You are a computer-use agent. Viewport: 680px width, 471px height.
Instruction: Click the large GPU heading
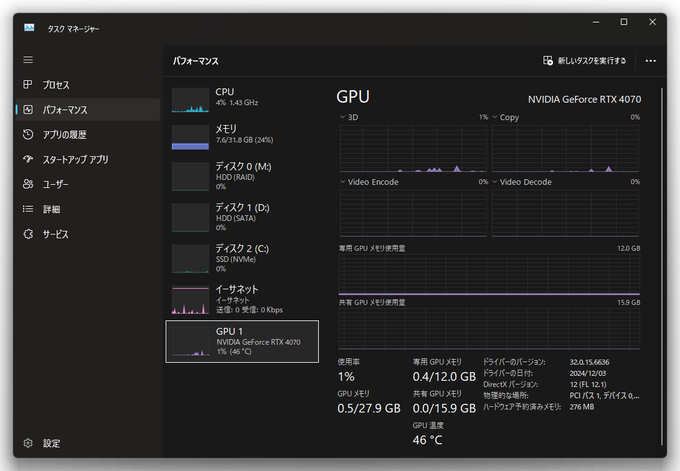pyautogui.click(x=353, y=97)
